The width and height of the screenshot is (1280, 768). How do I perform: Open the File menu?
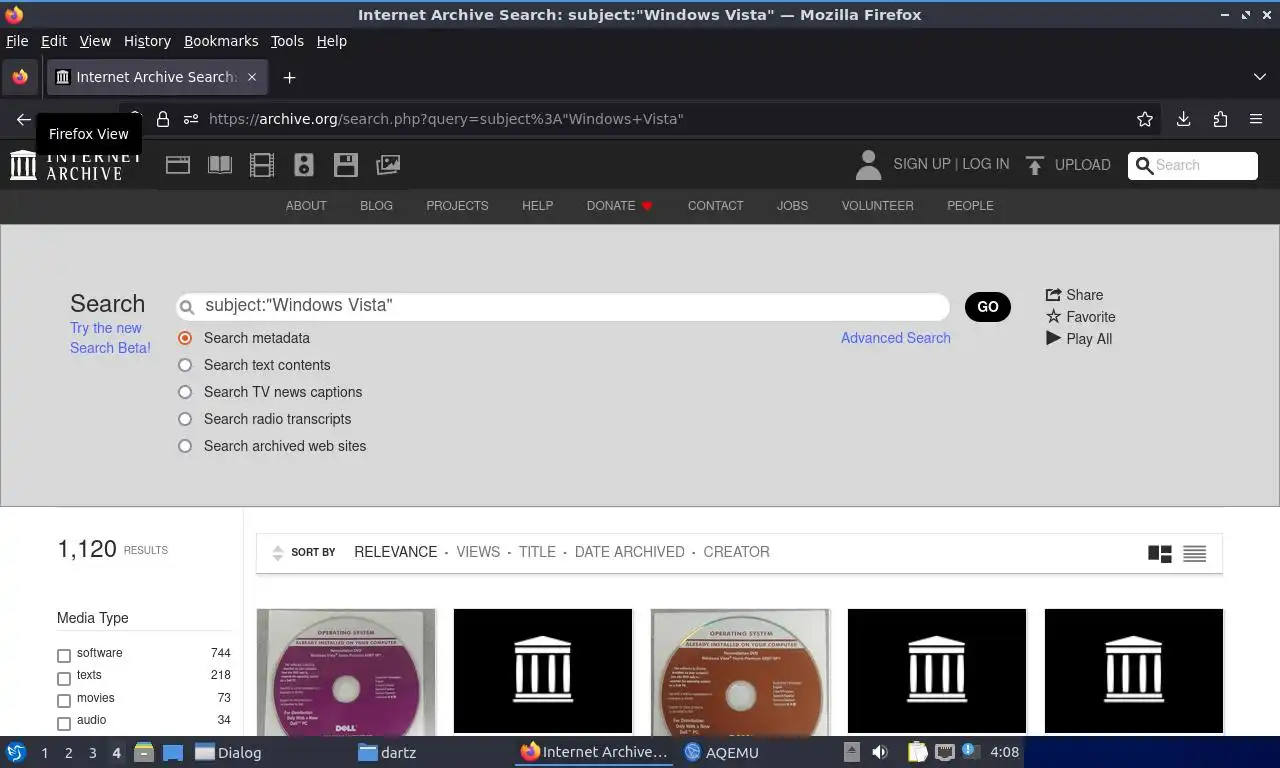pyautogui.click(x=17, y=41)
